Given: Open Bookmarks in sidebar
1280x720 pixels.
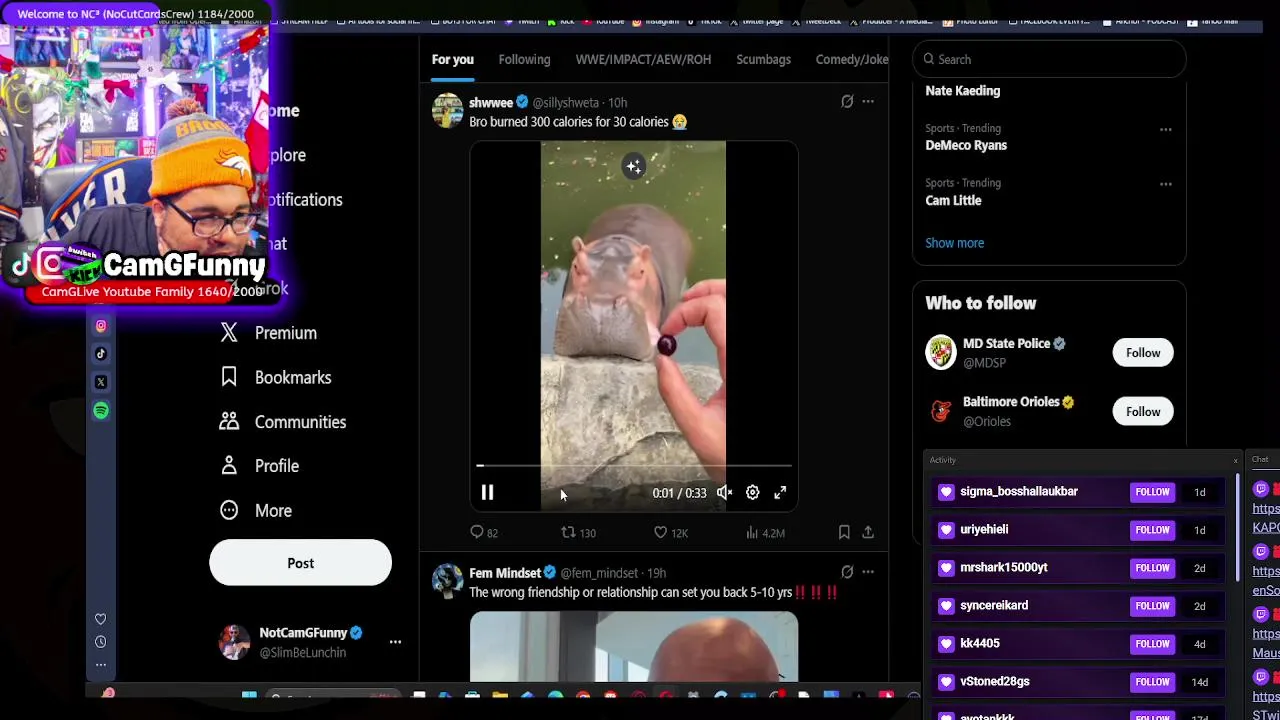Looking at the screenshot, I should (x=275, y=377).
